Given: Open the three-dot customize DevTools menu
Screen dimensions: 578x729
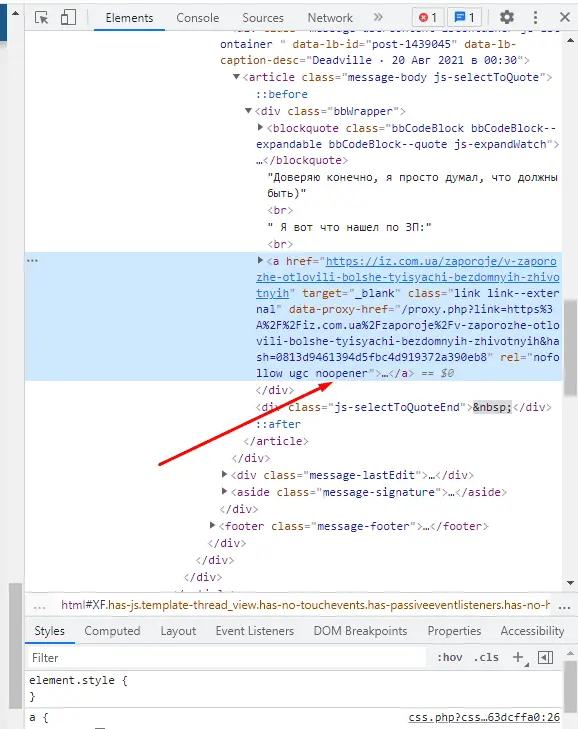Looking at the screenshot, I should 535,18.
